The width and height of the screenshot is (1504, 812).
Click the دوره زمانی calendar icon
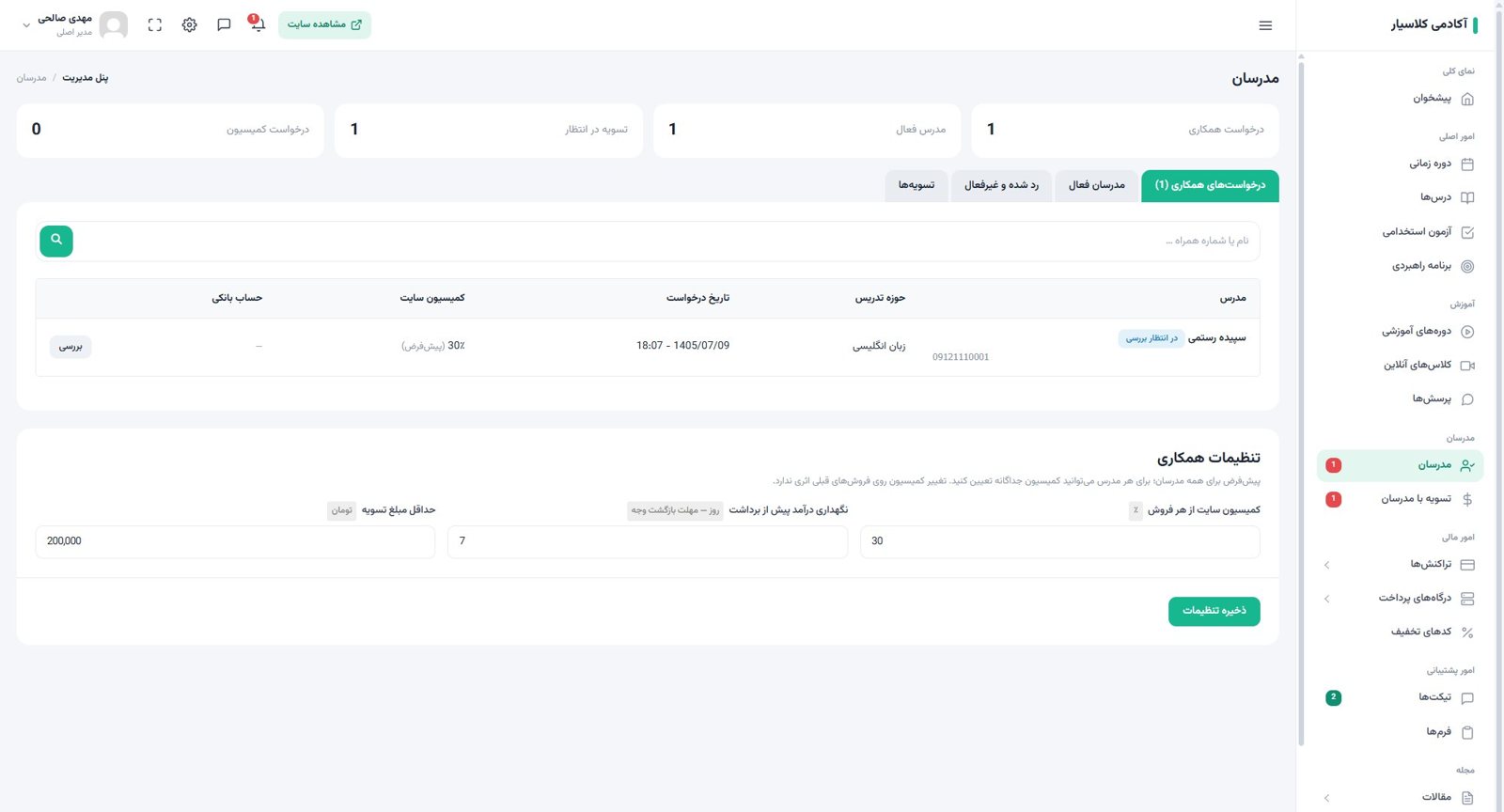coord(1467,164)
